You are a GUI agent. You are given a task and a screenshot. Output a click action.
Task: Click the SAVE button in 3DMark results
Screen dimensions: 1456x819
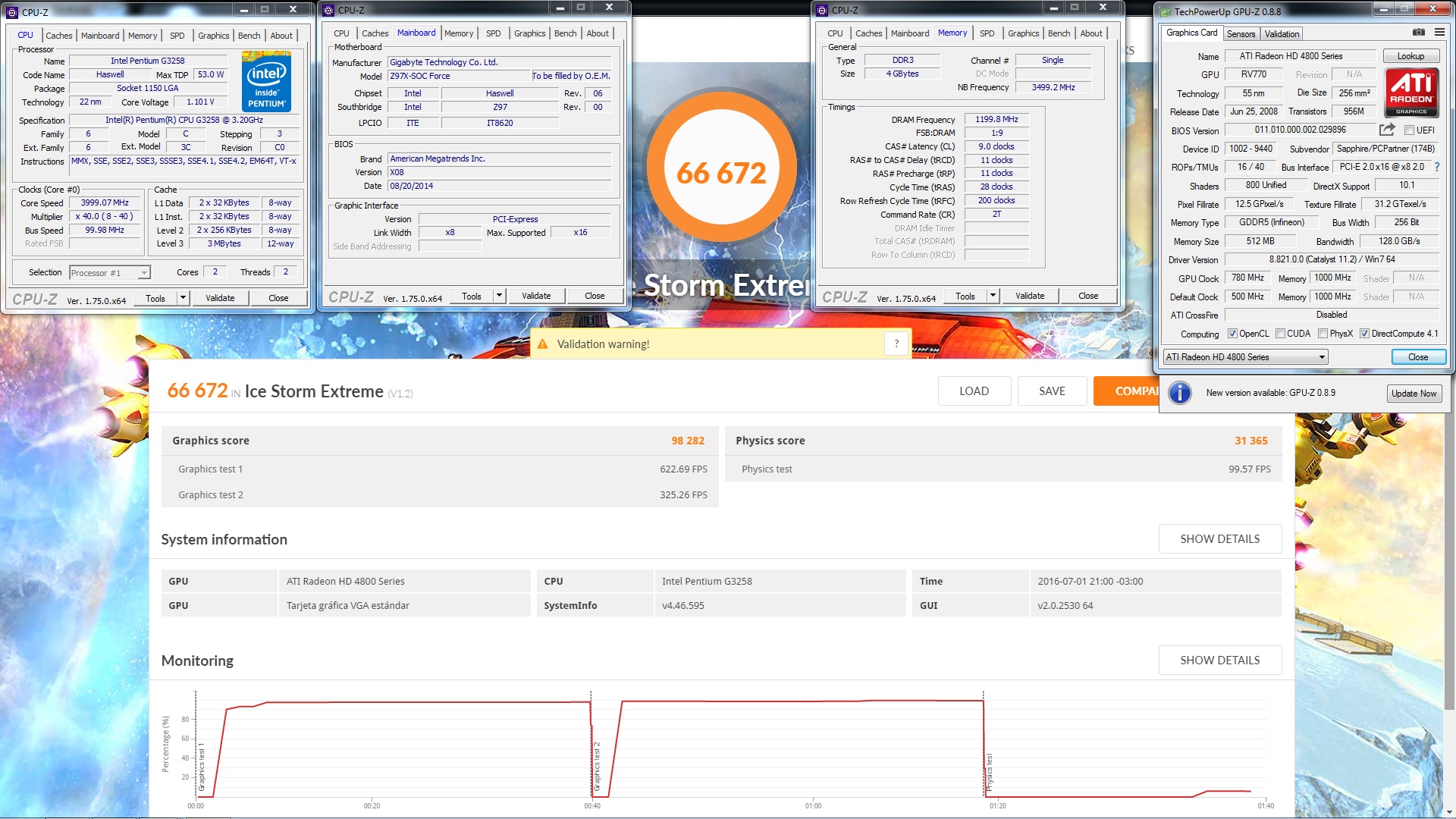[1052, 391]
